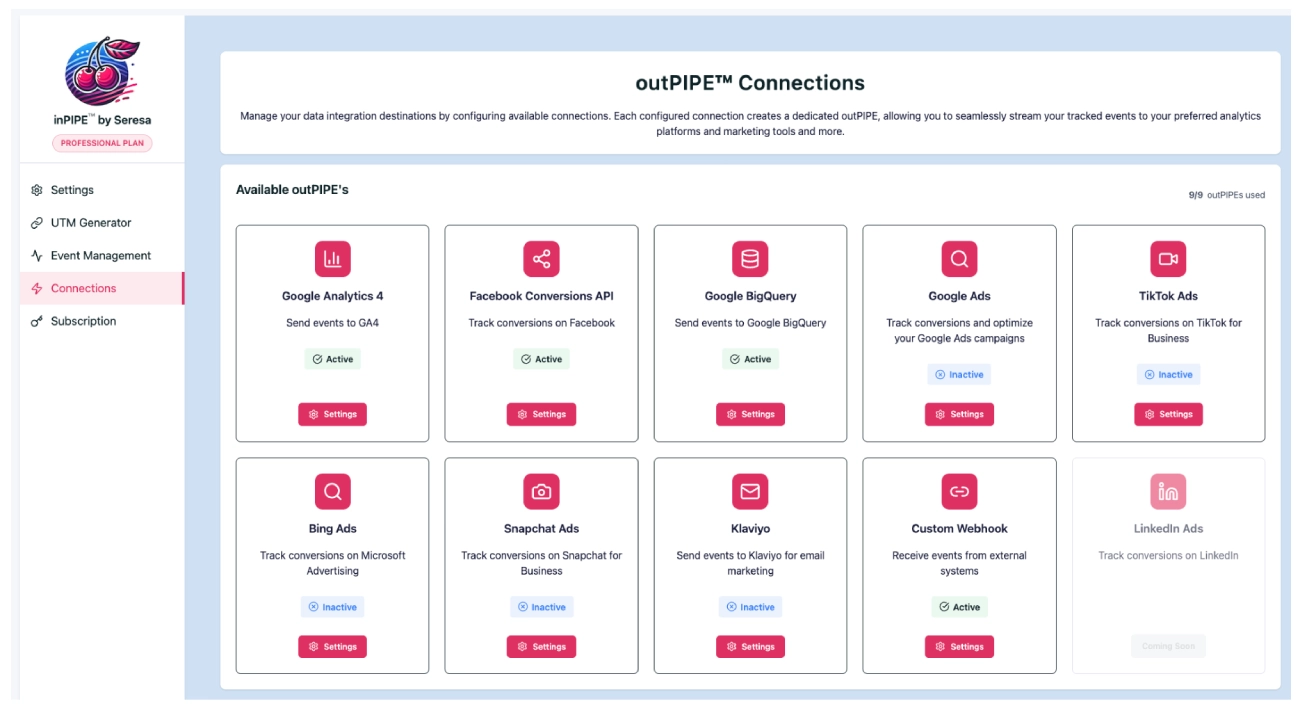
Task: Click the 'Track conversions on Facebook' description
Action: [x=541, y=323]
